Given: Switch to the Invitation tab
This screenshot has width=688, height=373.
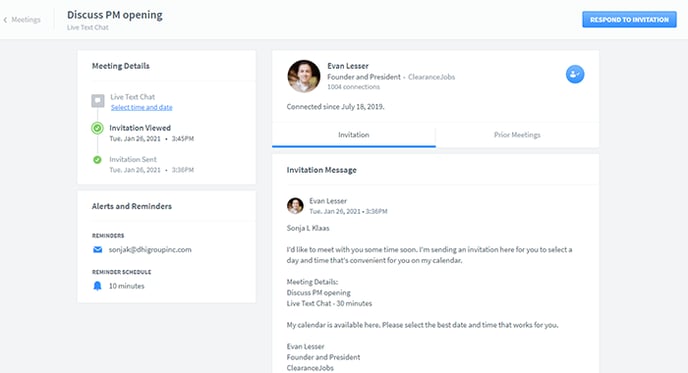Looking at the screenshot, I should click(354, 135).
